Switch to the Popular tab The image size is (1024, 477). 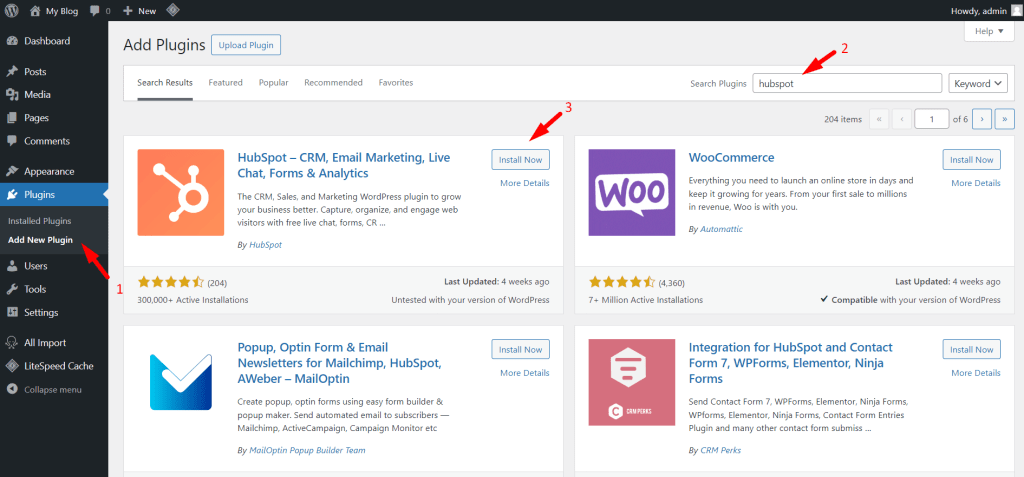point(274,83)
